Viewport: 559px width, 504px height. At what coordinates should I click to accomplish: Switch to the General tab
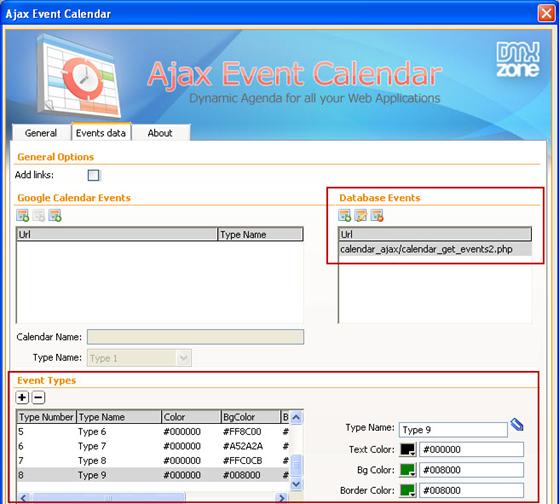[41, 133]
